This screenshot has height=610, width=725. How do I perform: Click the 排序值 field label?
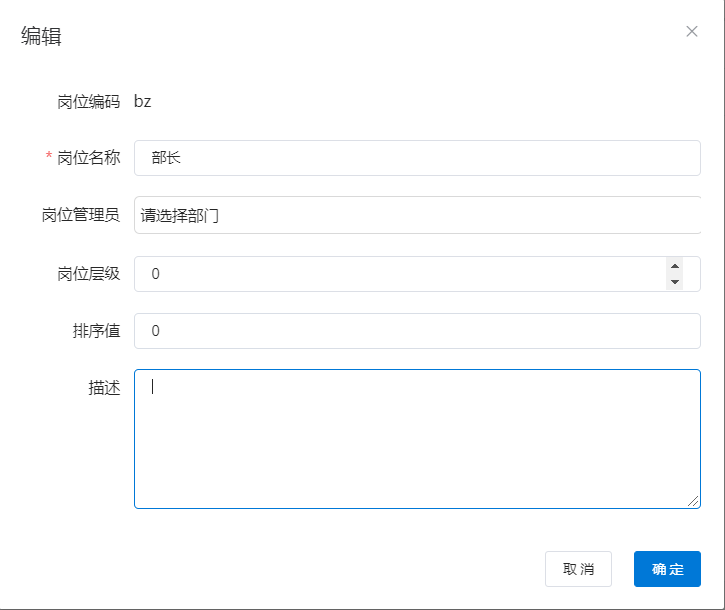tap(97, 331)
